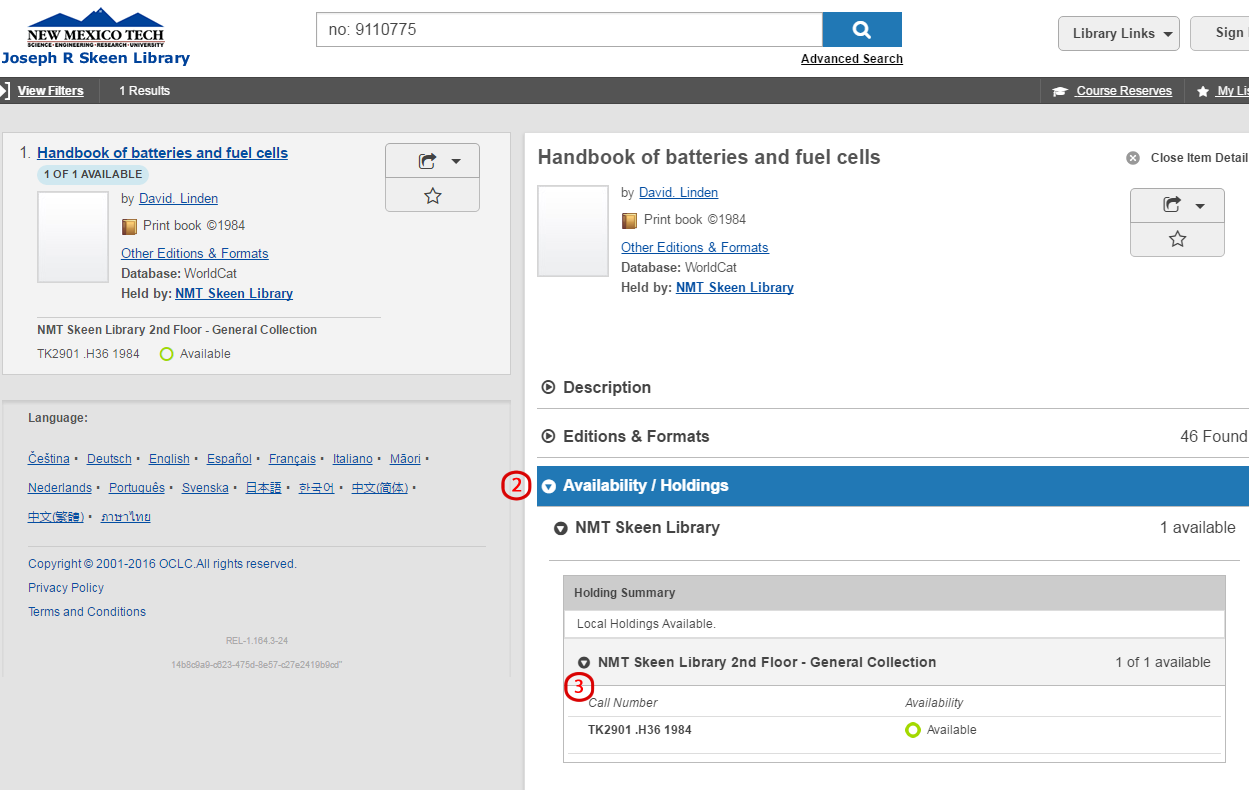This screenshot has height=790, width=1249.
Task: Star the result list item to save it
Action: point(432,196)
